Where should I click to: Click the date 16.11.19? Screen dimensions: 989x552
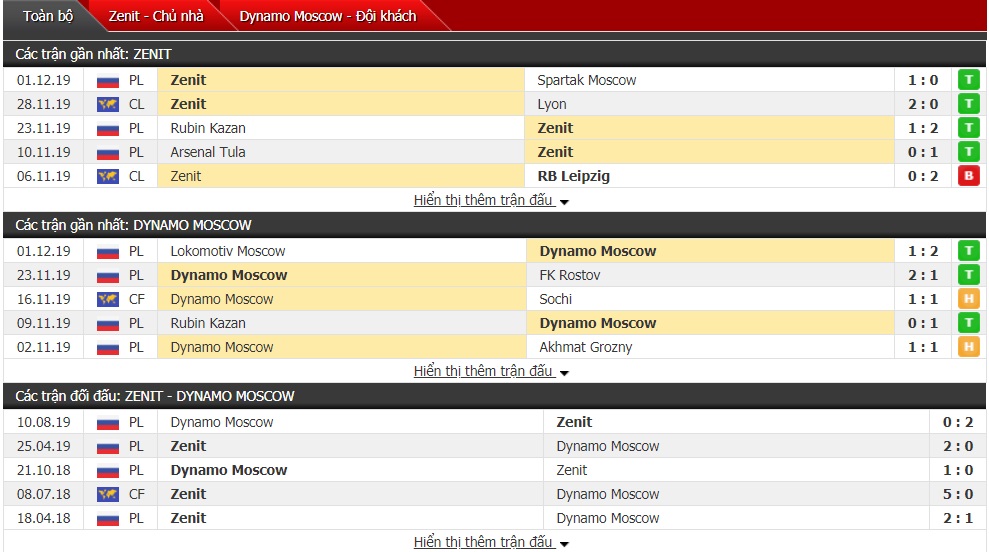(x=44, y=299)
